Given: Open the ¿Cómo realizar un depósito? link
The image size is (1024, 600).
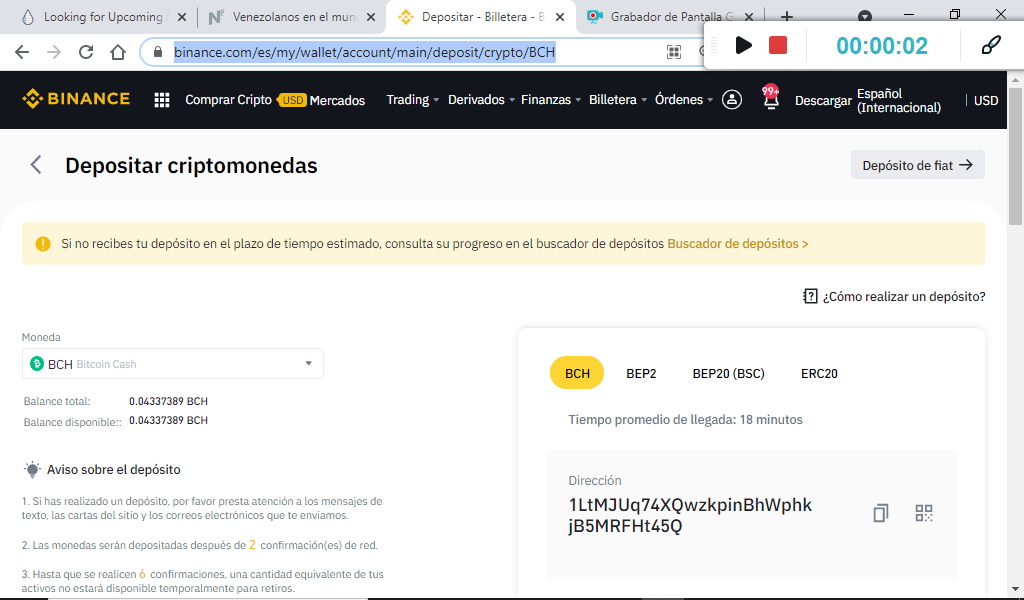Looking at the screenshot, I should tap(904, 296).
